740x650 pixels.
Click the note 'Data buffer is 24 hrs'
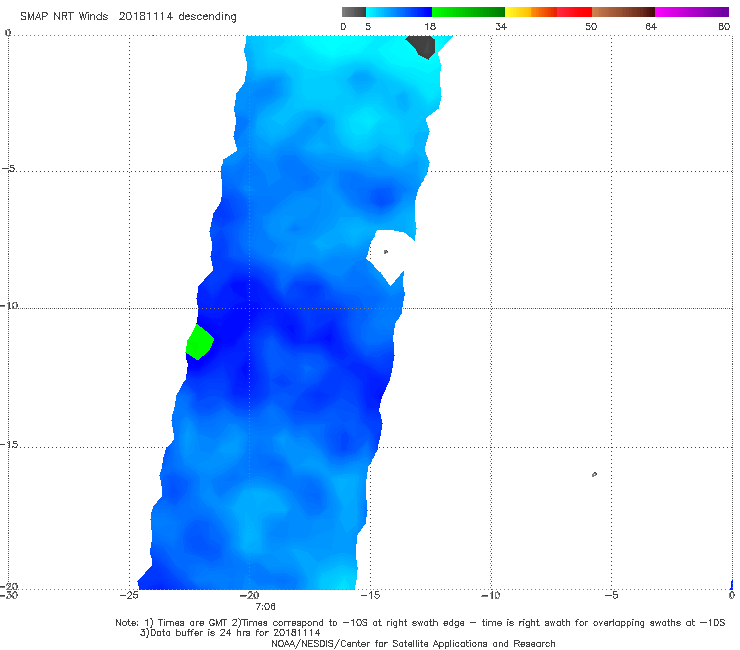tap(200, 633)
